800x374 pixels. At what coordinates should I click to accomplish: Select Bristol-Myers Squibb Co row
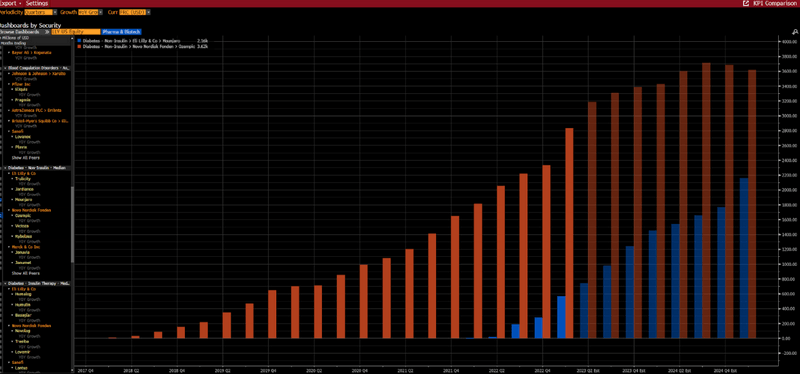(39, 121)
